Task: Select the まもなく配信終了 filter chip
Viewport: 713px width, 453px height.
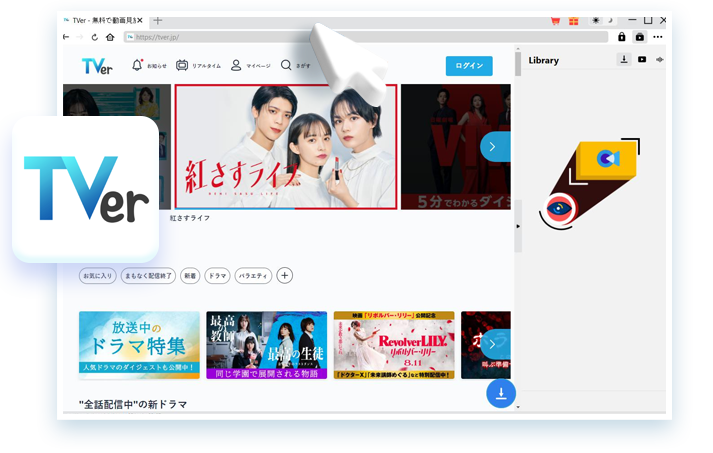Action: tap(148, 276)
